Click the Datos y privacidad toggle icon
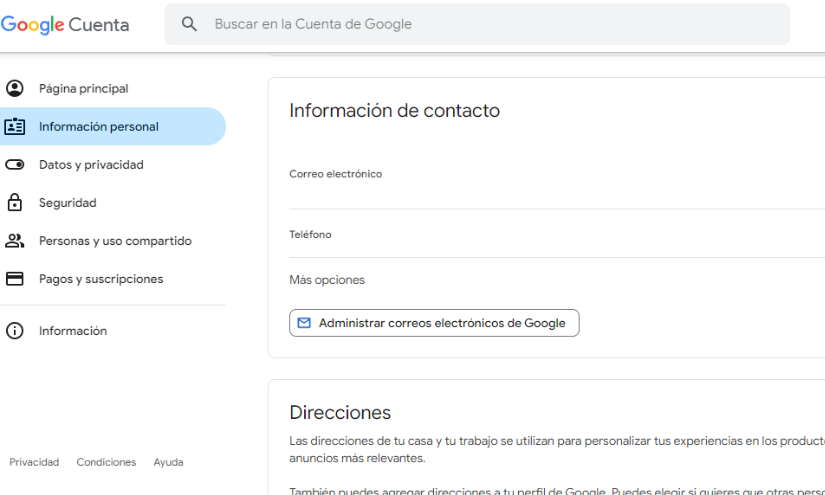This screenshot has width=825, height=495. point(15,165)
